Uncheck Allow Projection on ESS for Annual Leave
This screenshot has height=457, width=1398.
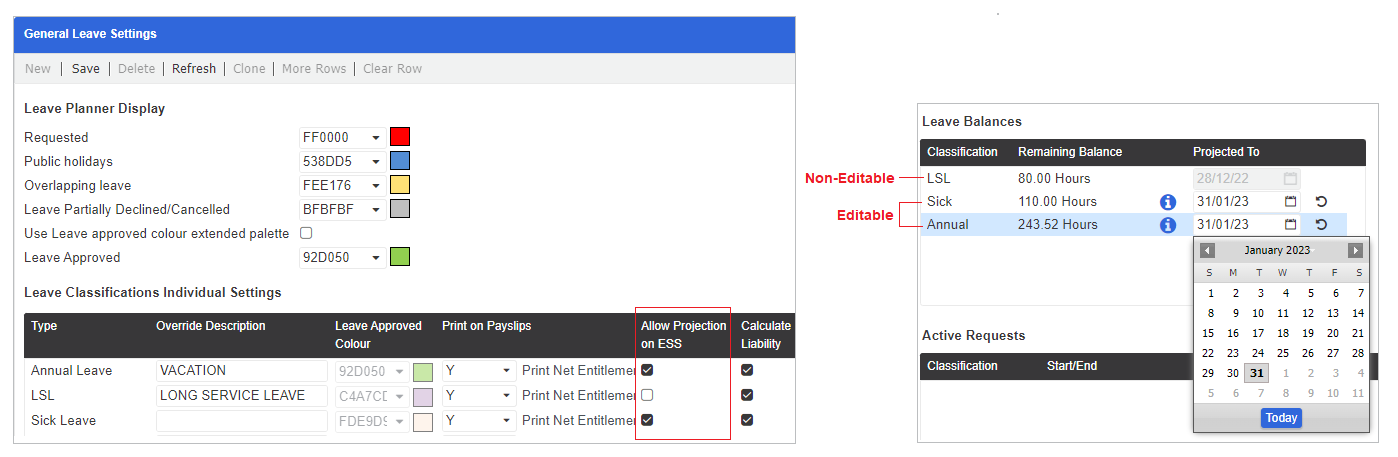click(647, 370)
